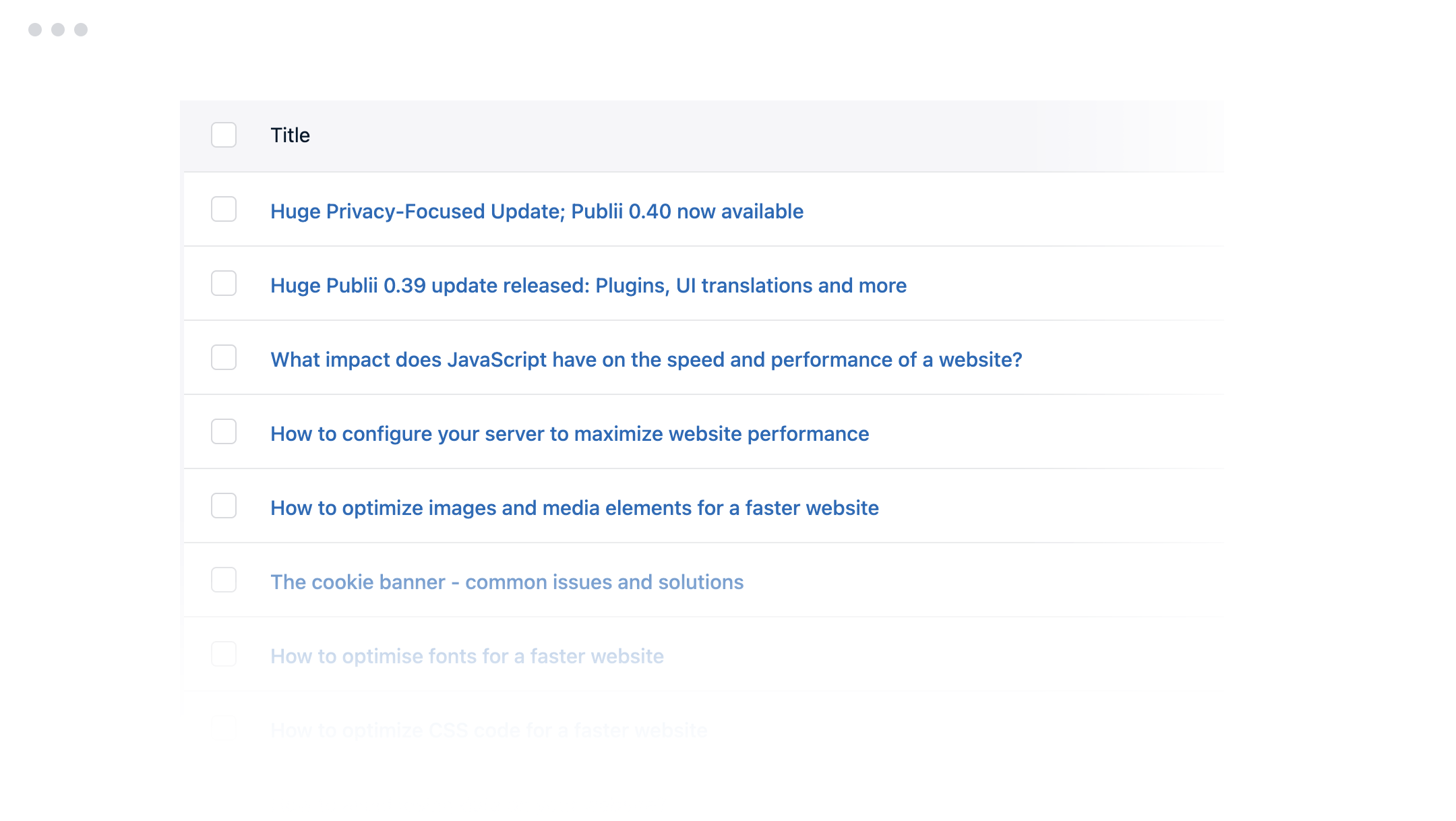Screen dimensions: 1456x821
Task: Open the cookie banner issues post
Action: [507, 582]
